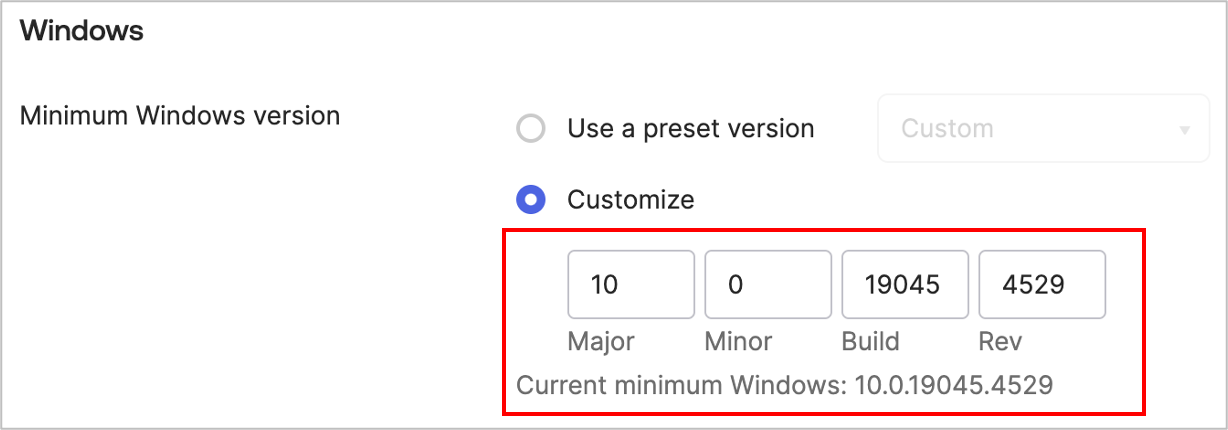Open the Custom preset version dropdown

pos(1043,129)
